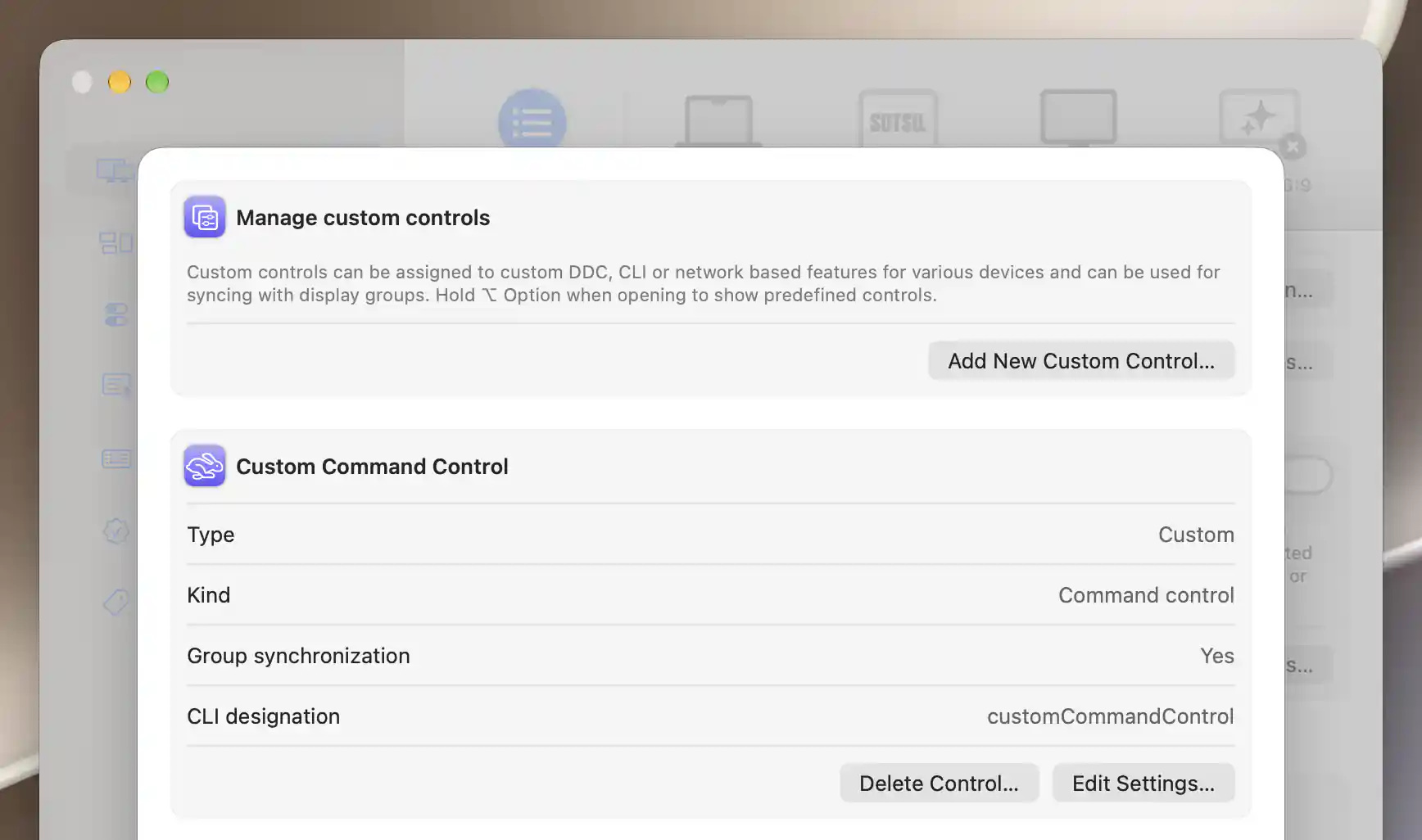Open the tag sidebar icon
1422x840 pixels.
coord(115,603)
